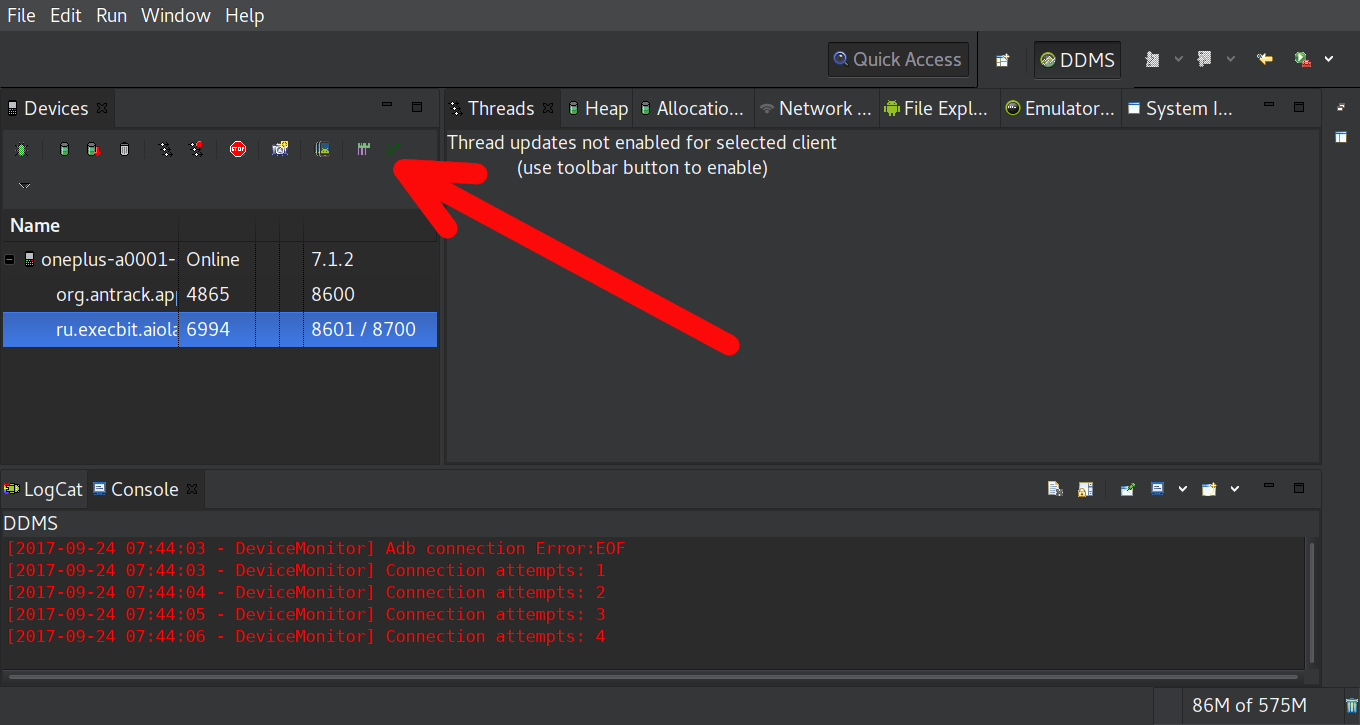Switch to the System Information tab
Viewport: 1360px width, 725px height.
click(1180, 108)
